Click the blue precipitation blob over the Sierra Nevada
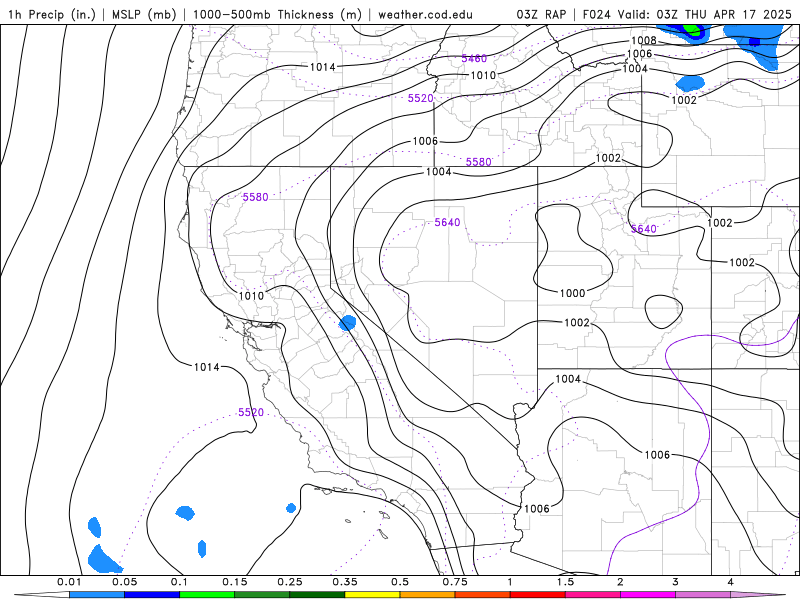The image size is (800, 600). tap(347, 323)
